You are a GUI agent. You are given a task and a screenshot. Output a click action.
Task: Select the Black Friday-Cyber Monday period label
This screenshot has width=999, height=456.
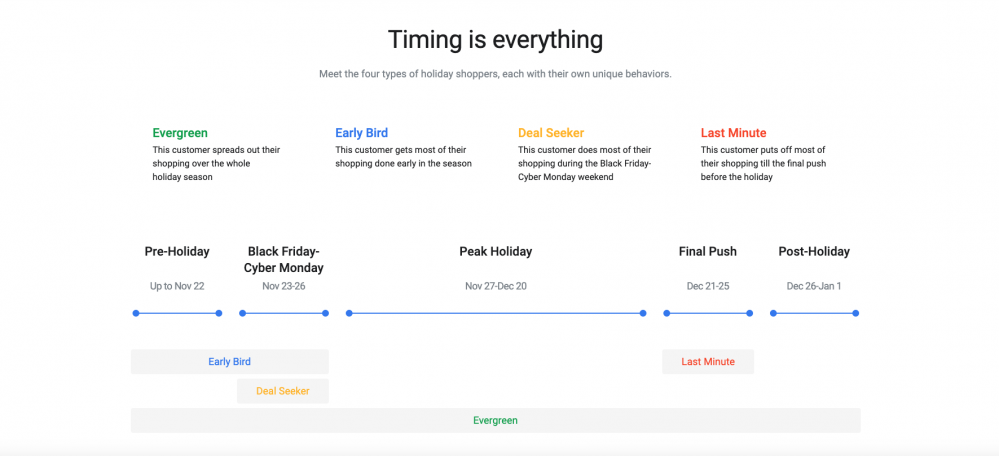(284, 260)
